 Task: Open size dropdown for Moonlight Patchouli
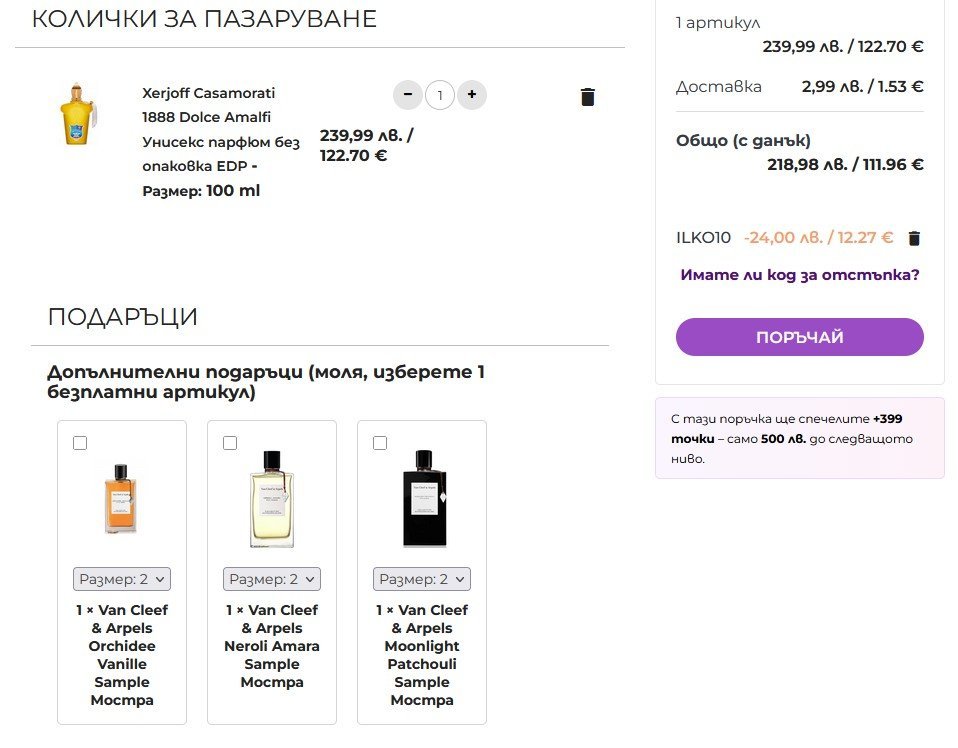pyautogui.click(x=422, y=579)
